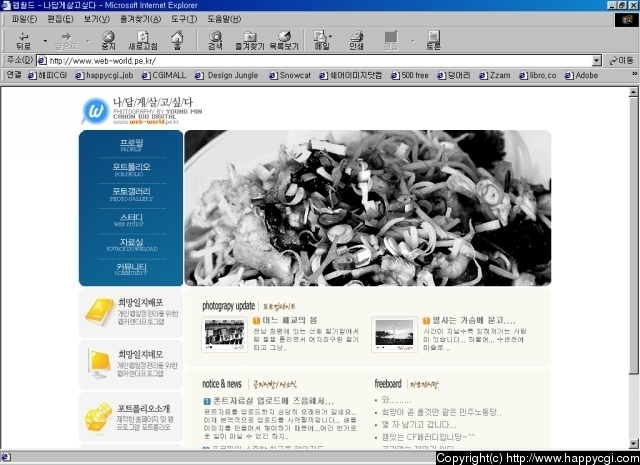The width and height of the screenshot is (640, 465).
Task: Click the status bar page icon
Action: (x=6, y=457)
